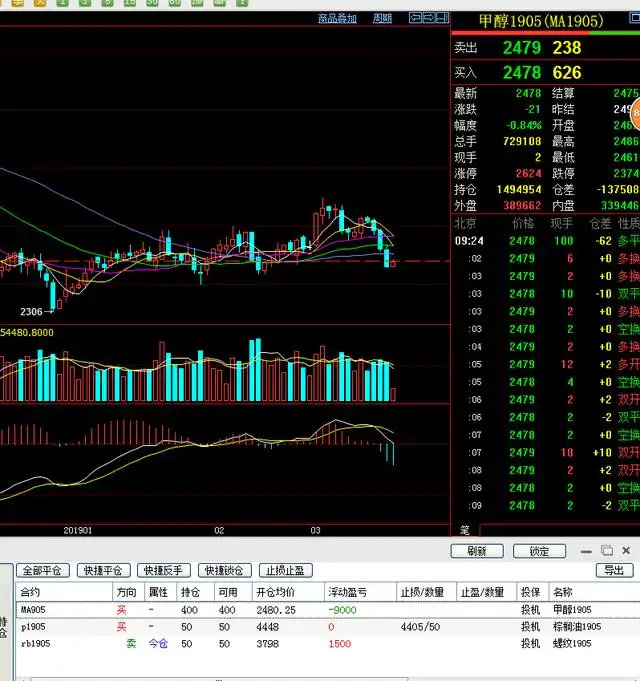The height and width of the screenshot is (681, 640).
Task: Click the 201901 date marker on the time axis
Action: pyautogui.click(x=78, y=530)
